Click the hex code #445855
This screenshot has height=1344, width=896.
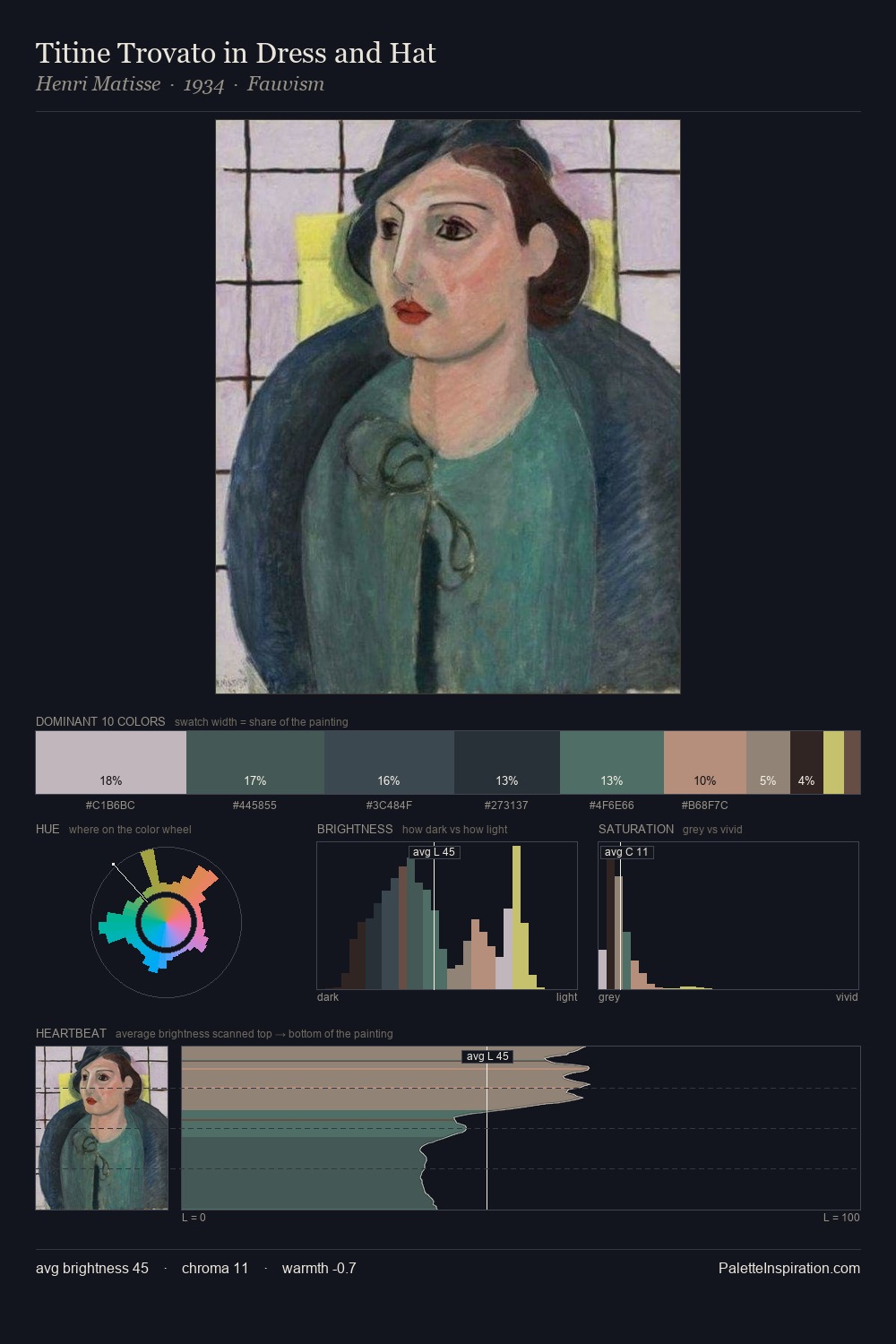(254, 806)
